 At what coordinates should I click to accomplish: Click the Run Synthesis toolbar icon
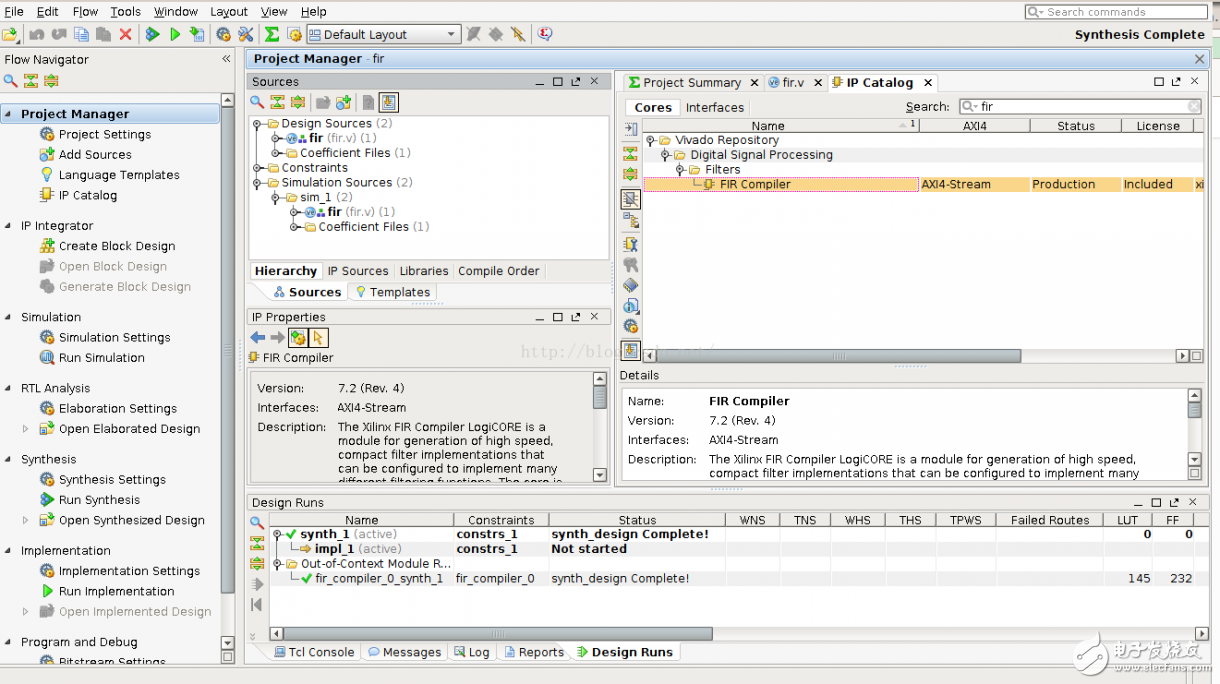coord(152,34)
